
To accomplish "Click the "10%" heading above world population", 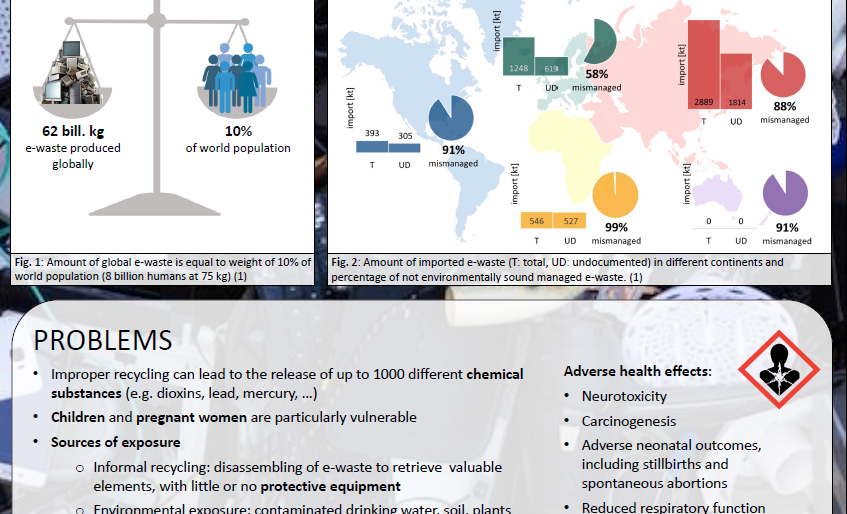I will 238,131.
